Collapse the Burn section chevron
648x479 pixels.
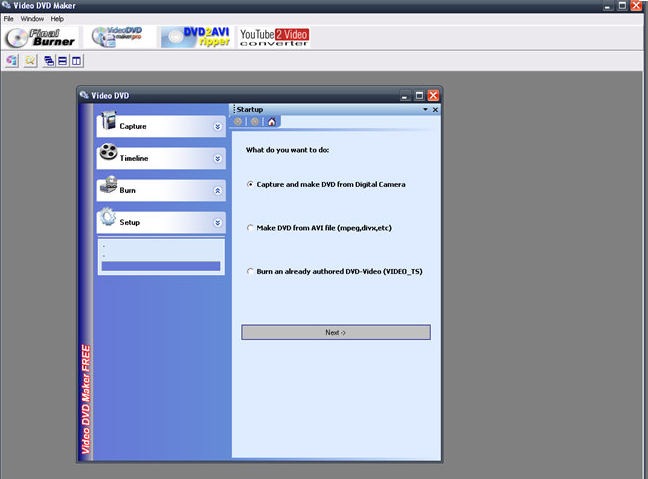(218, 191)
